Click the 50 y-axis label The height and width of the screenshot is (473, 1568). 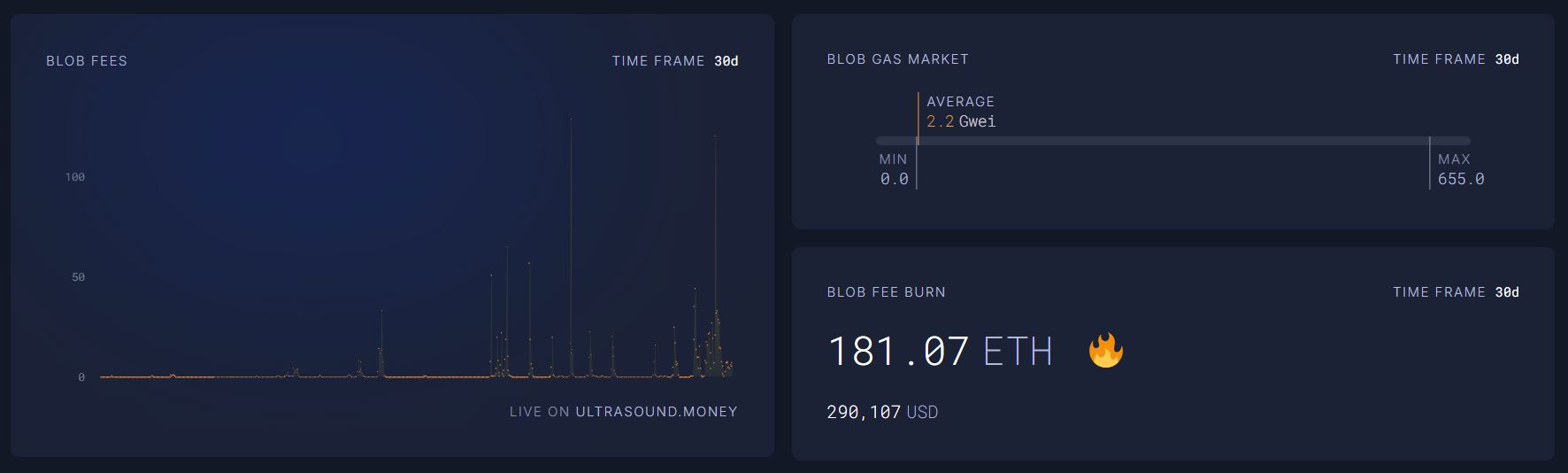click(78, 277)
